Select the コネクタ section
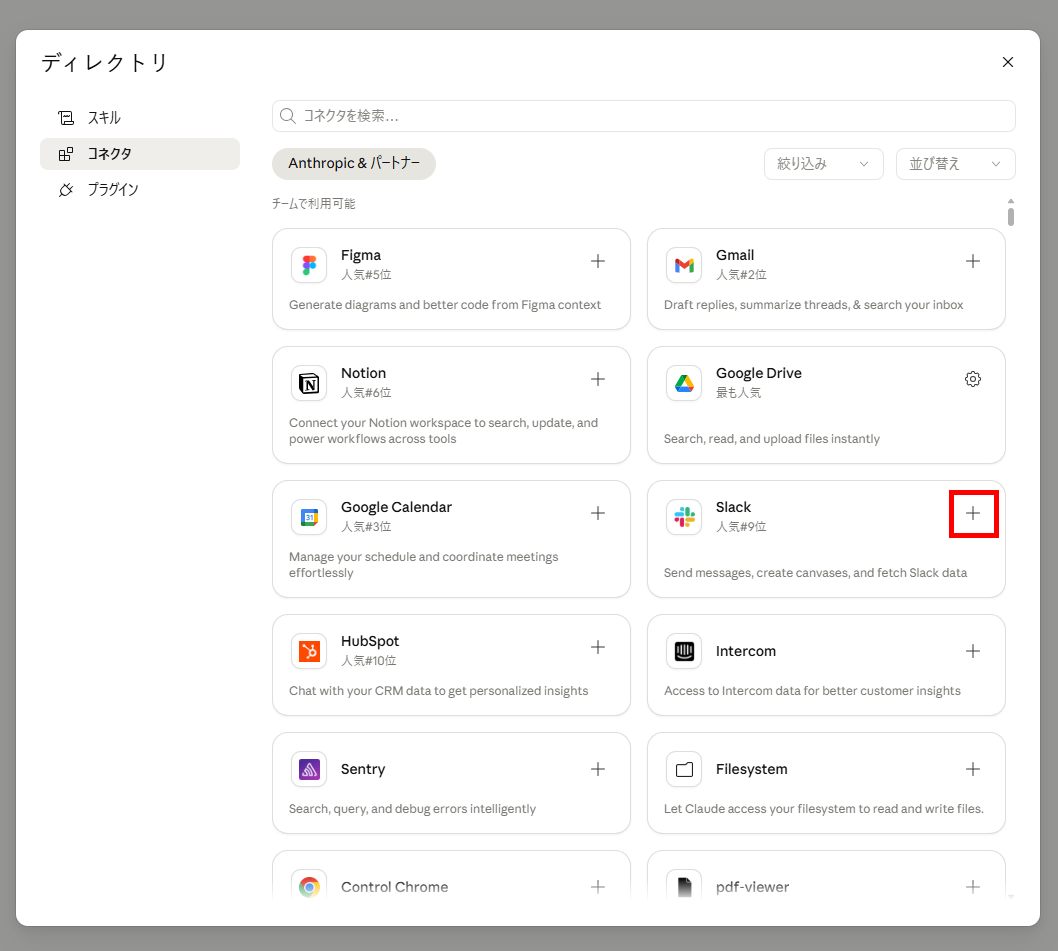This screenshot has width=1058, height=951. coord(140,154)
